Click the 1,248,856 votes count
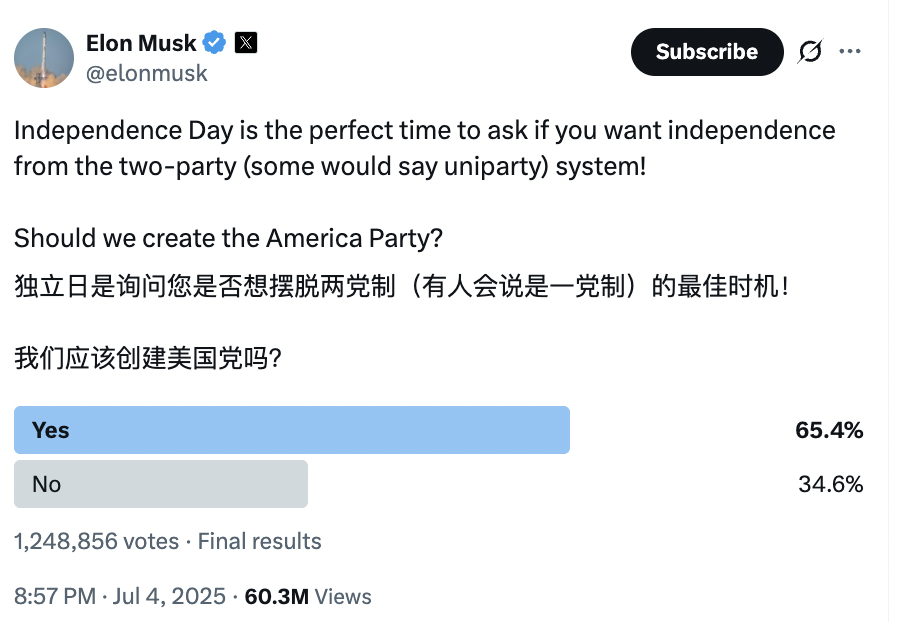904x622 pixels. pyautogui.click(x=96, y=541)
